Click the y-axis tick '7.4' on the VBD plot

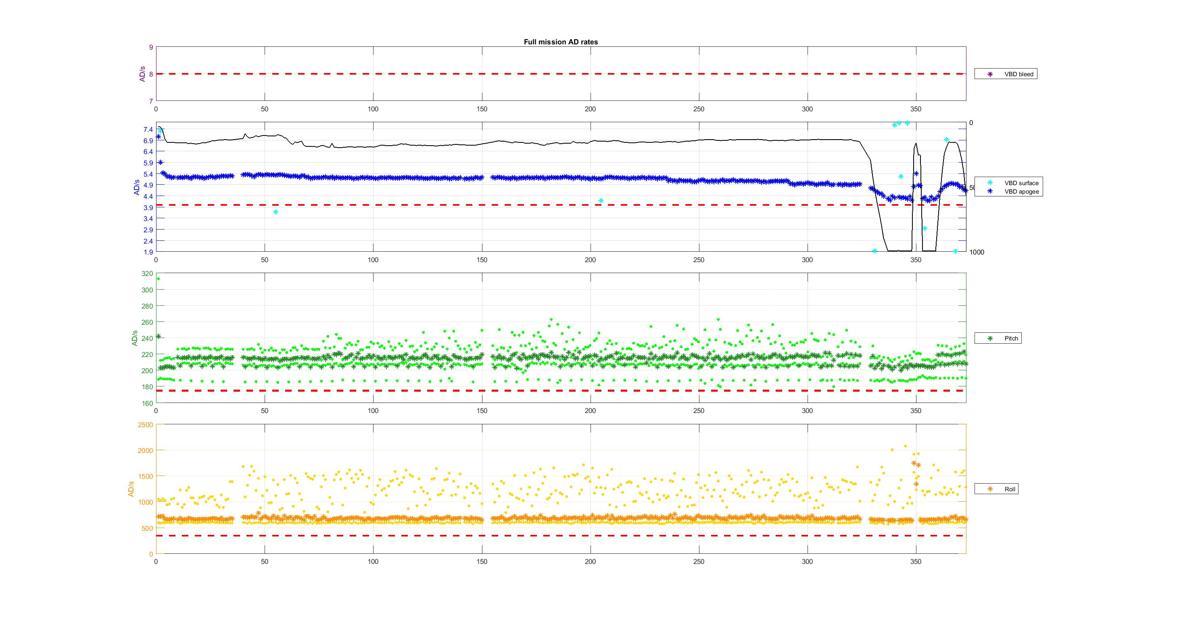coord(148,130)
